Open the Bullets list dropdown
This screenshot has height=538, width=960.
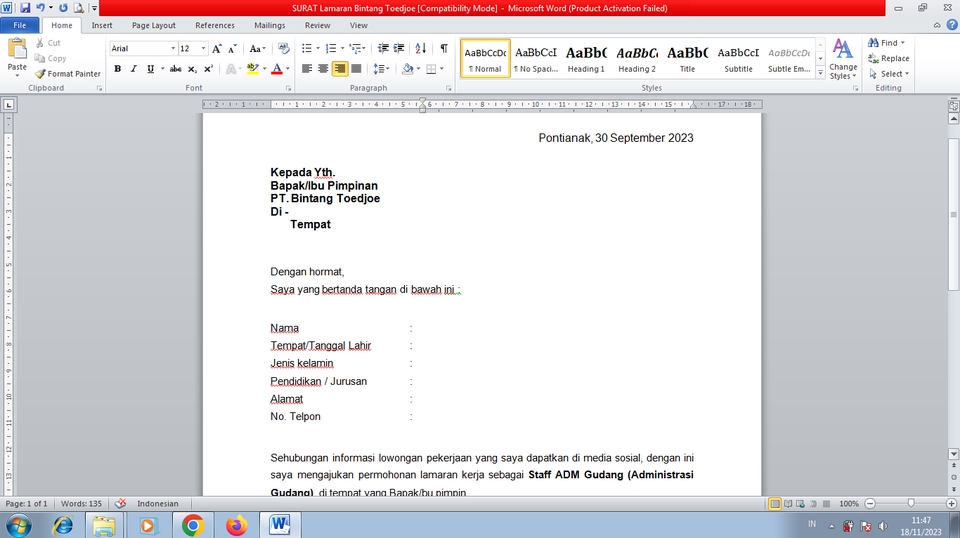click(318, 48)
